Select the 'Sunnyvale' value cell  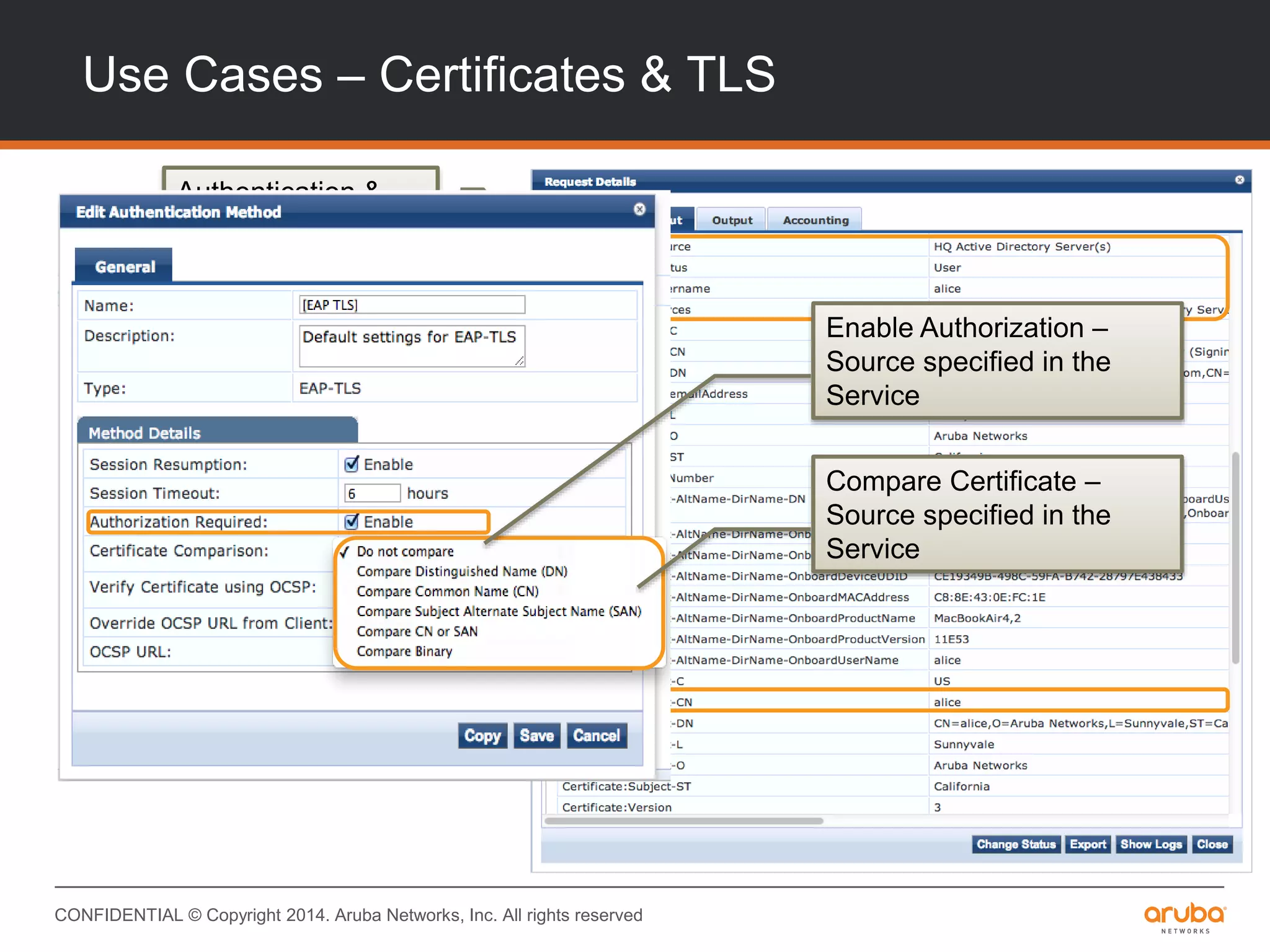[x=964, y=744]
